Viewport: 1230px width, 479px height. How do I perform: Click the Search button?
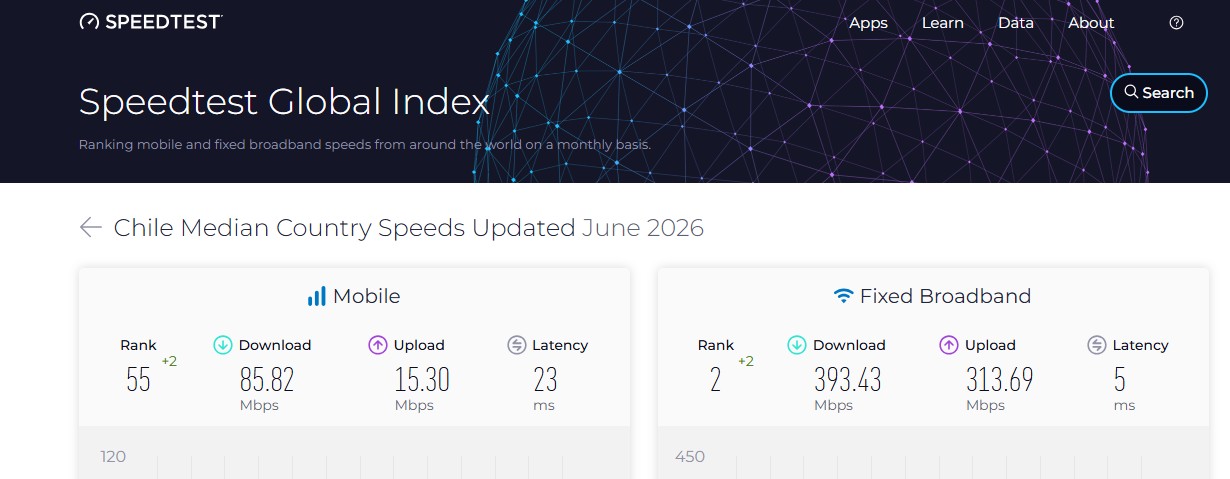(1159, 93)
